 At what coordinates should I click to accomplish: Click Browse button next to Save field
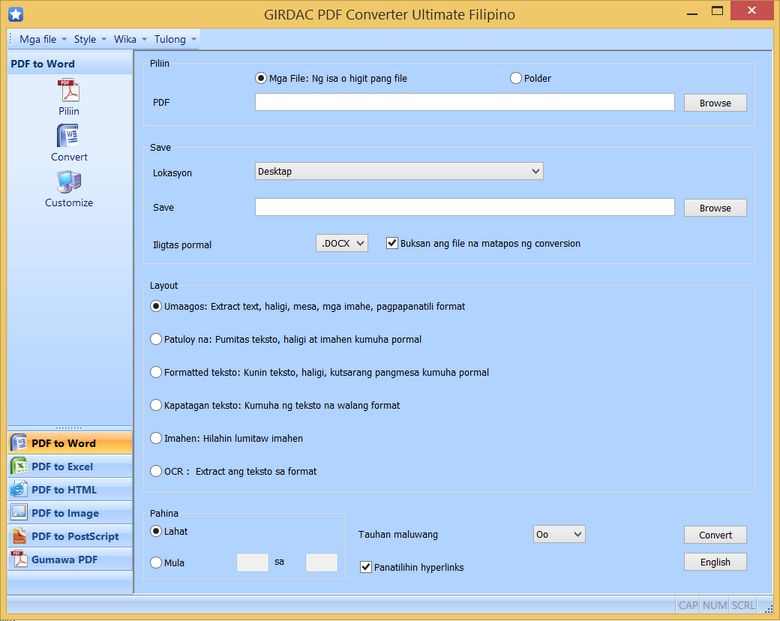coord(715,208)
